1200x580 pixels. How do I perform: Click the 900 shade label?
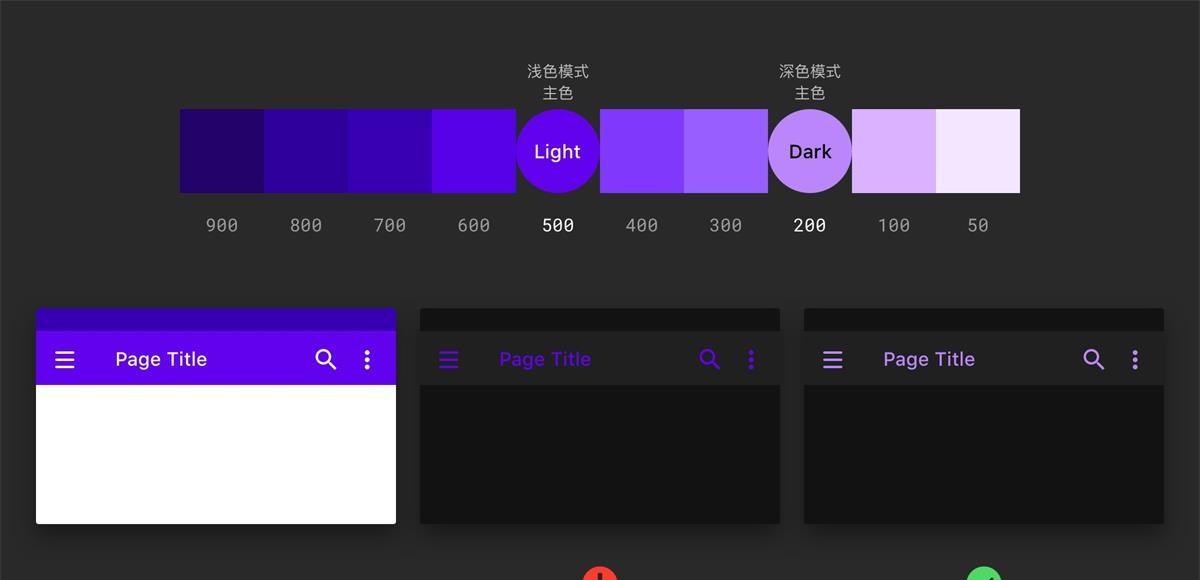click(222, 226)
